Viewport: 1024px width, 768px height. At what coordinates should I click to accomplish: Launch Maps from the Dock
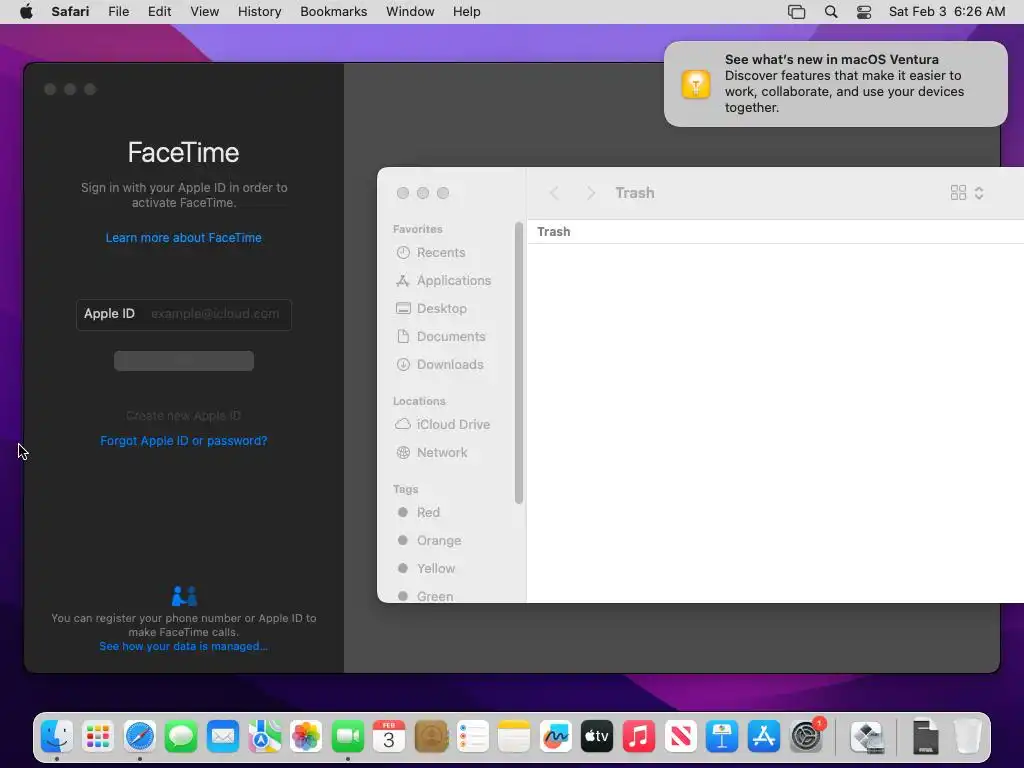point(264,737)
